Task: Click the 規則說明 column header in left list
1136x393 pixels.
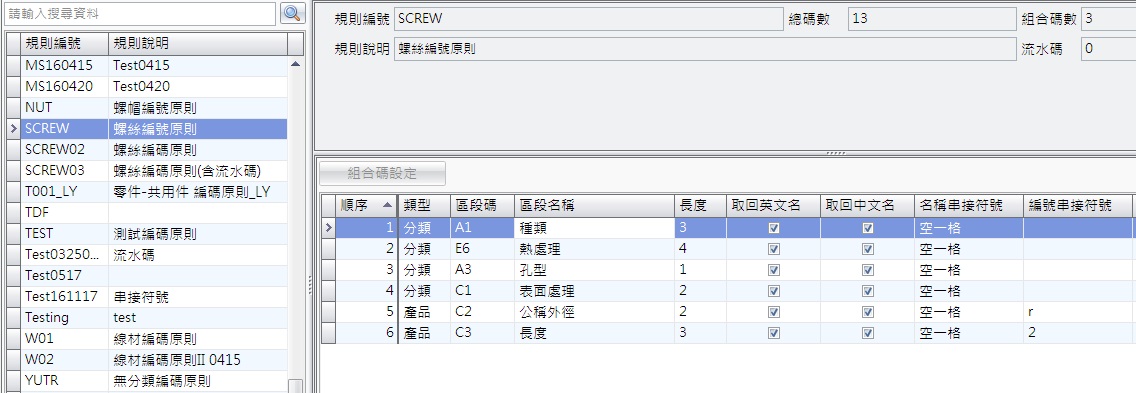Action: tap(198, 44)
